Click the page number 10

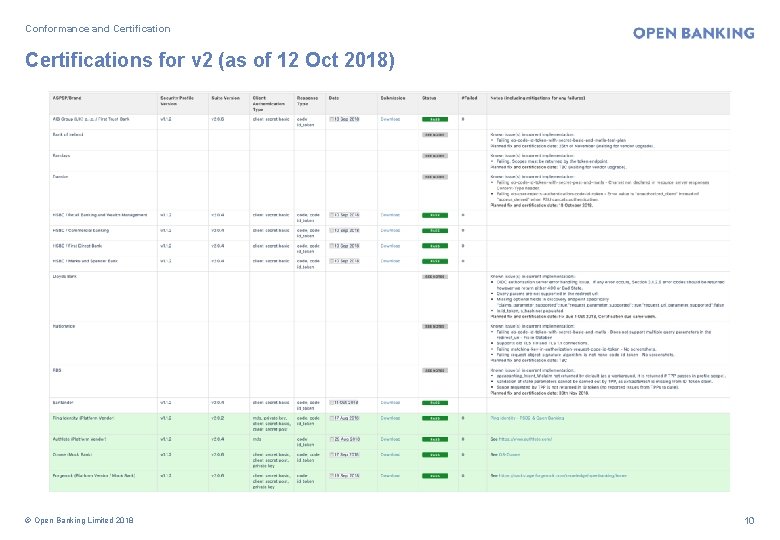749,521
